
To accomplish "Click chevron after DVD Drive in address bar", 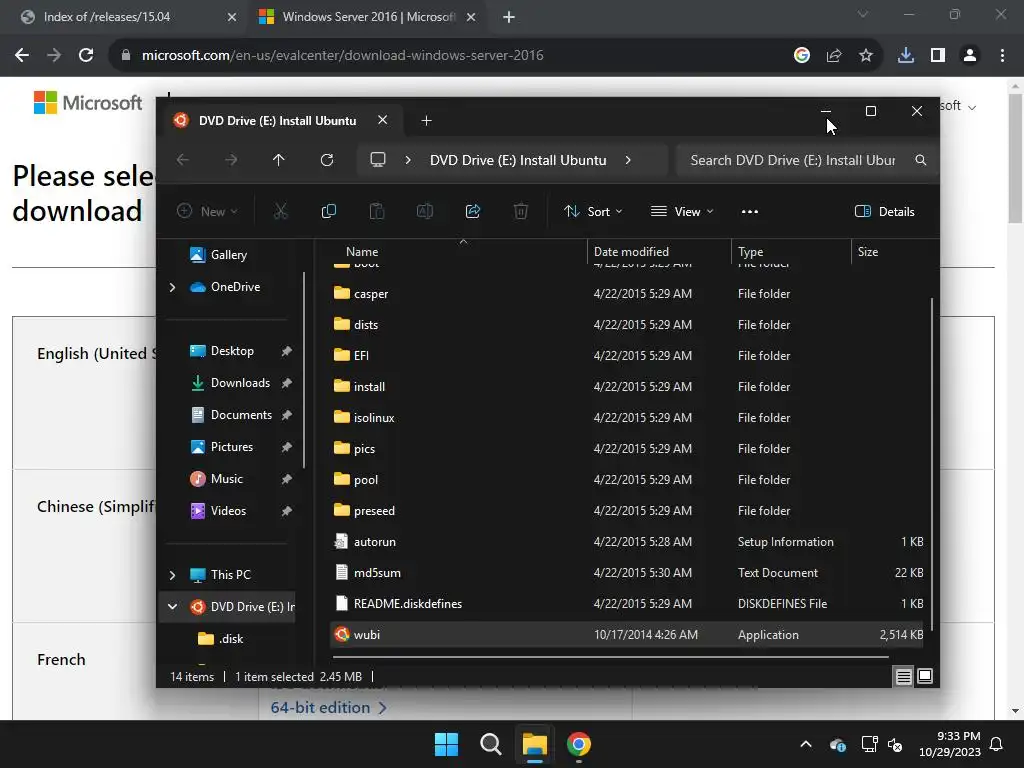I will pyautogui.click(x=628, y=160).
